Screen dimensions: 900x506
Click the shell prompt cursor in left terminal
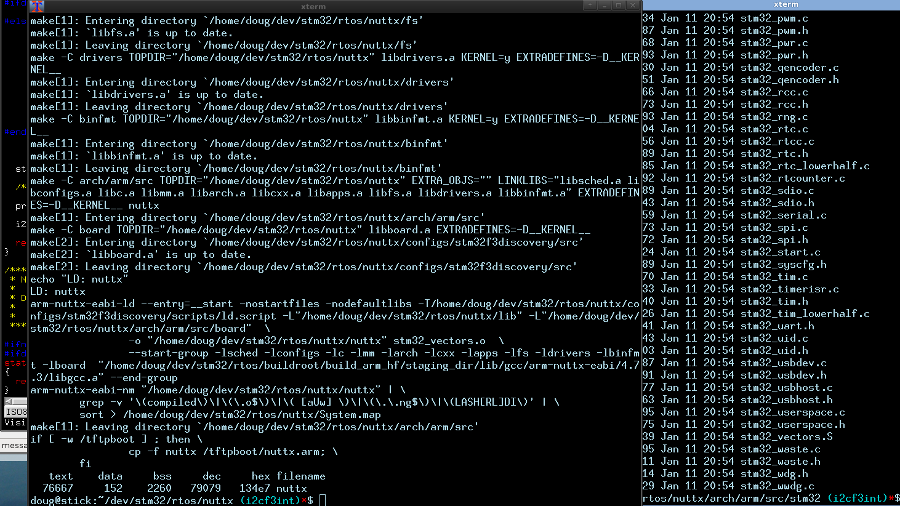[x=323, y=500]
